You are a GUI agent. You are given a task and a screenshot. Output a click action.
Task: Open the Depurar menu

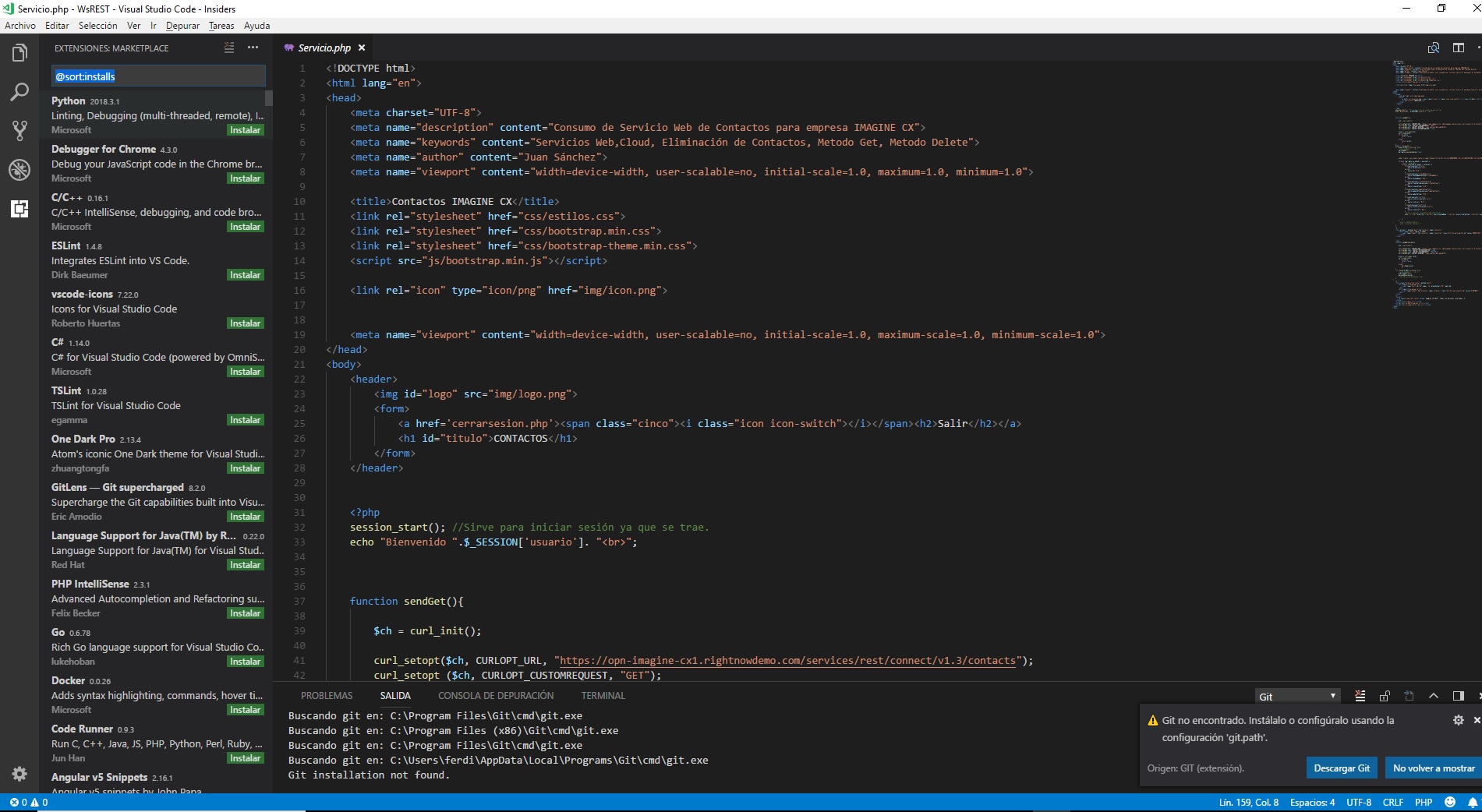coord(182,26)
